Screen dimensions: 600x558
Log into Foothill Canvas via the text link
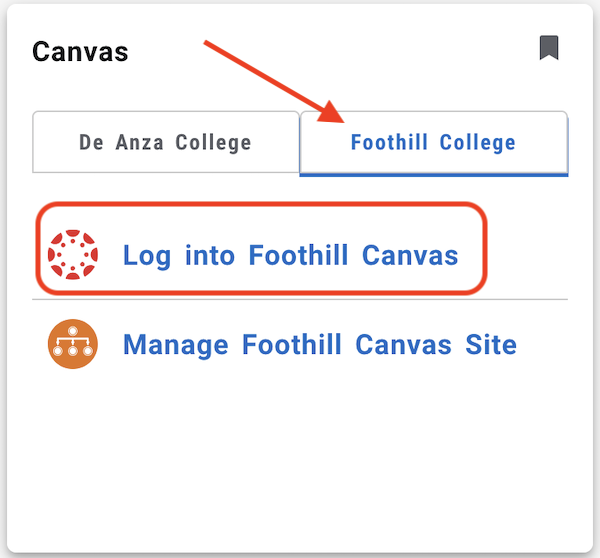point(290,255)
